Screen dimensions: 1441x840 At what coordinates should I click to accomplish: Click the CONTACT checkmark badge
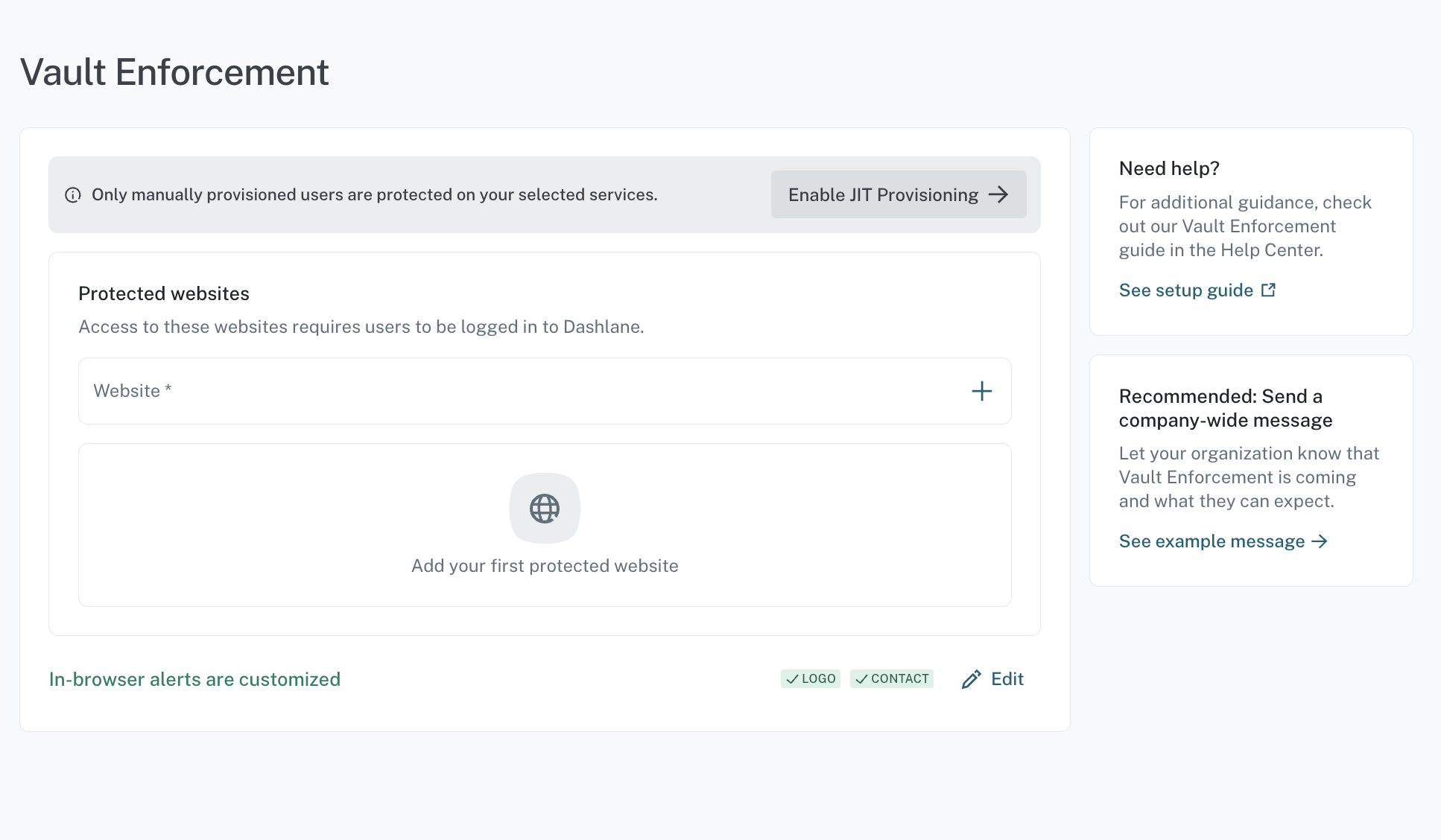click(x=892, y=679)
